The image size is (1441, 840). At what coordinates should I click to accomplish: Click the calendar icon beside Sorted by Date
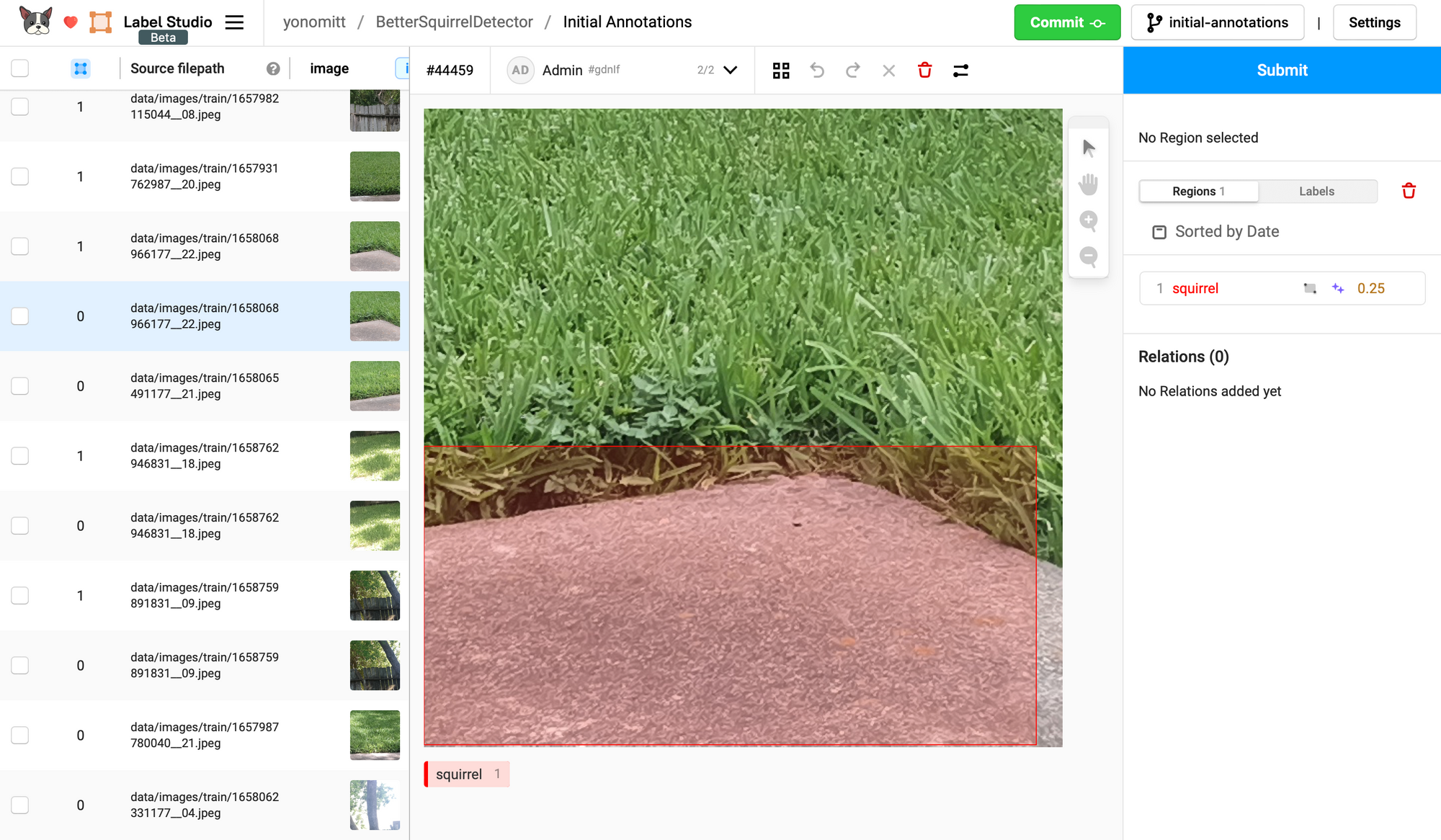(x=1159, y=232)
